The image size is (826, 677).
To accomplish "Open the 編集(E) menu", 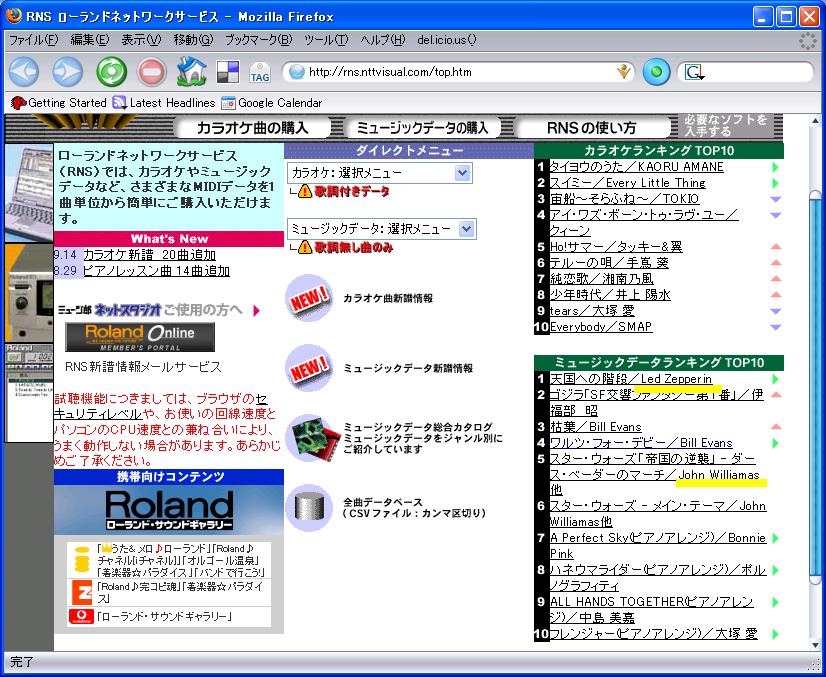I will click(90, 40).
